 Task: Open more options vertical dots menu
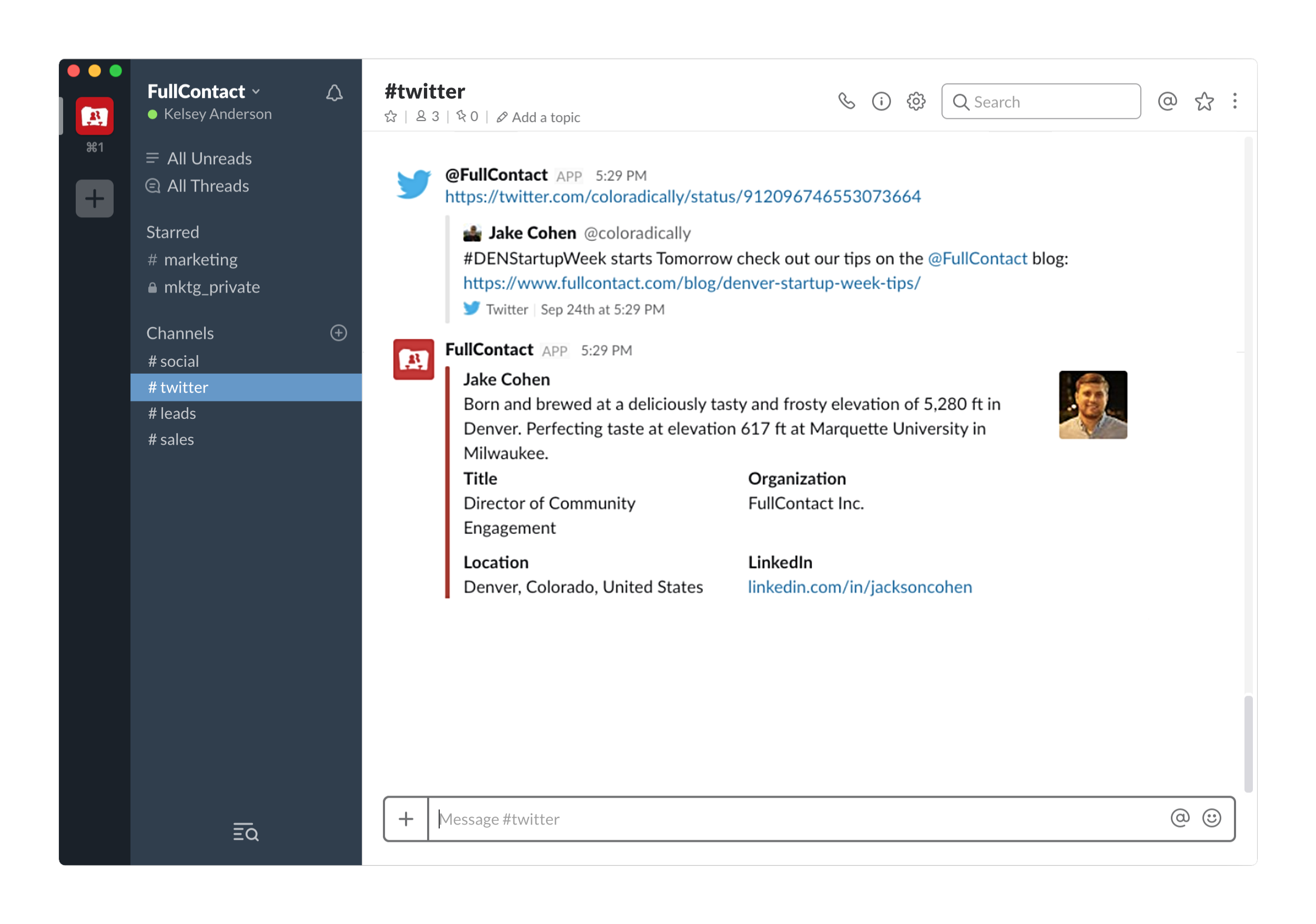tap(1234, 102)
